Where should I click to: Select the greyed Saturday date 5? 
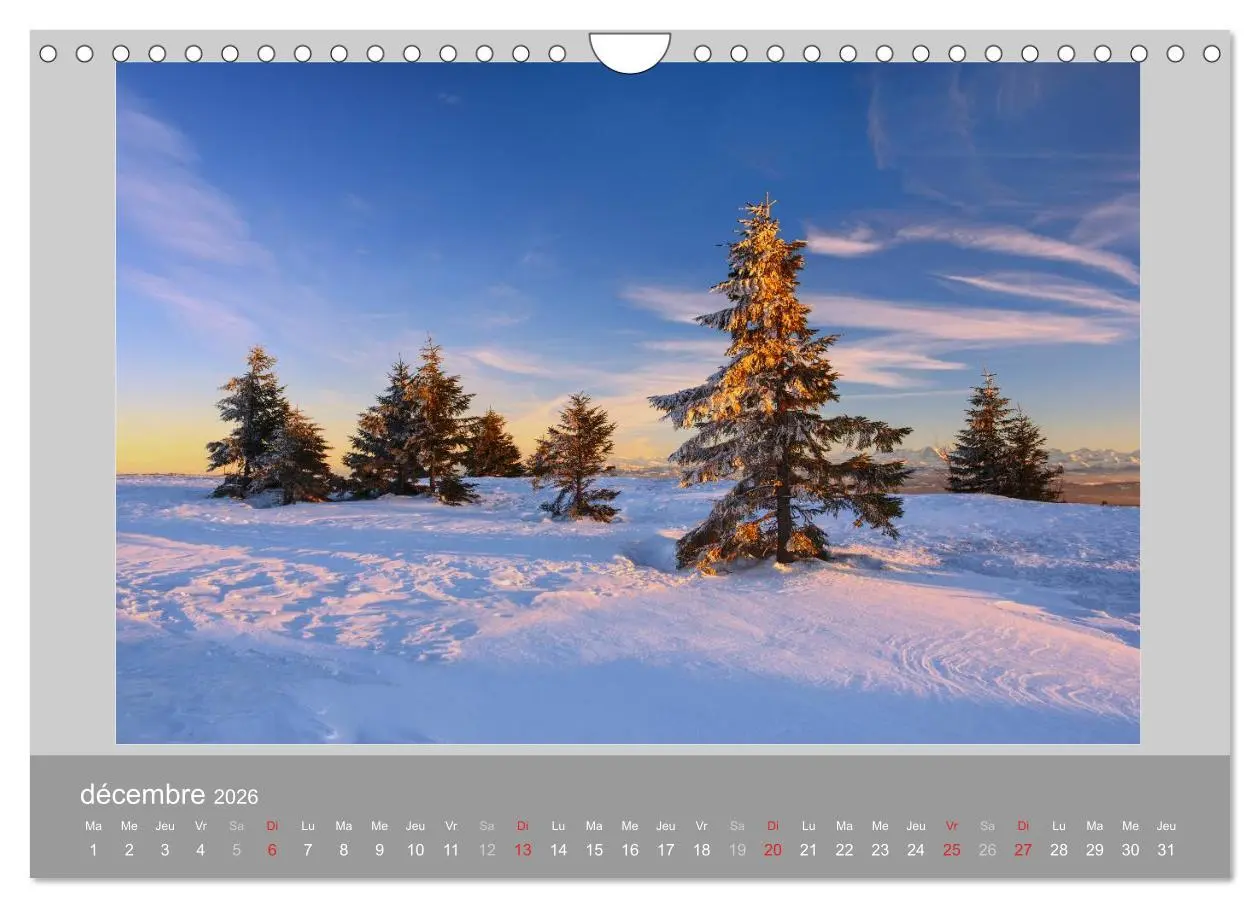(x=236, y=849)
